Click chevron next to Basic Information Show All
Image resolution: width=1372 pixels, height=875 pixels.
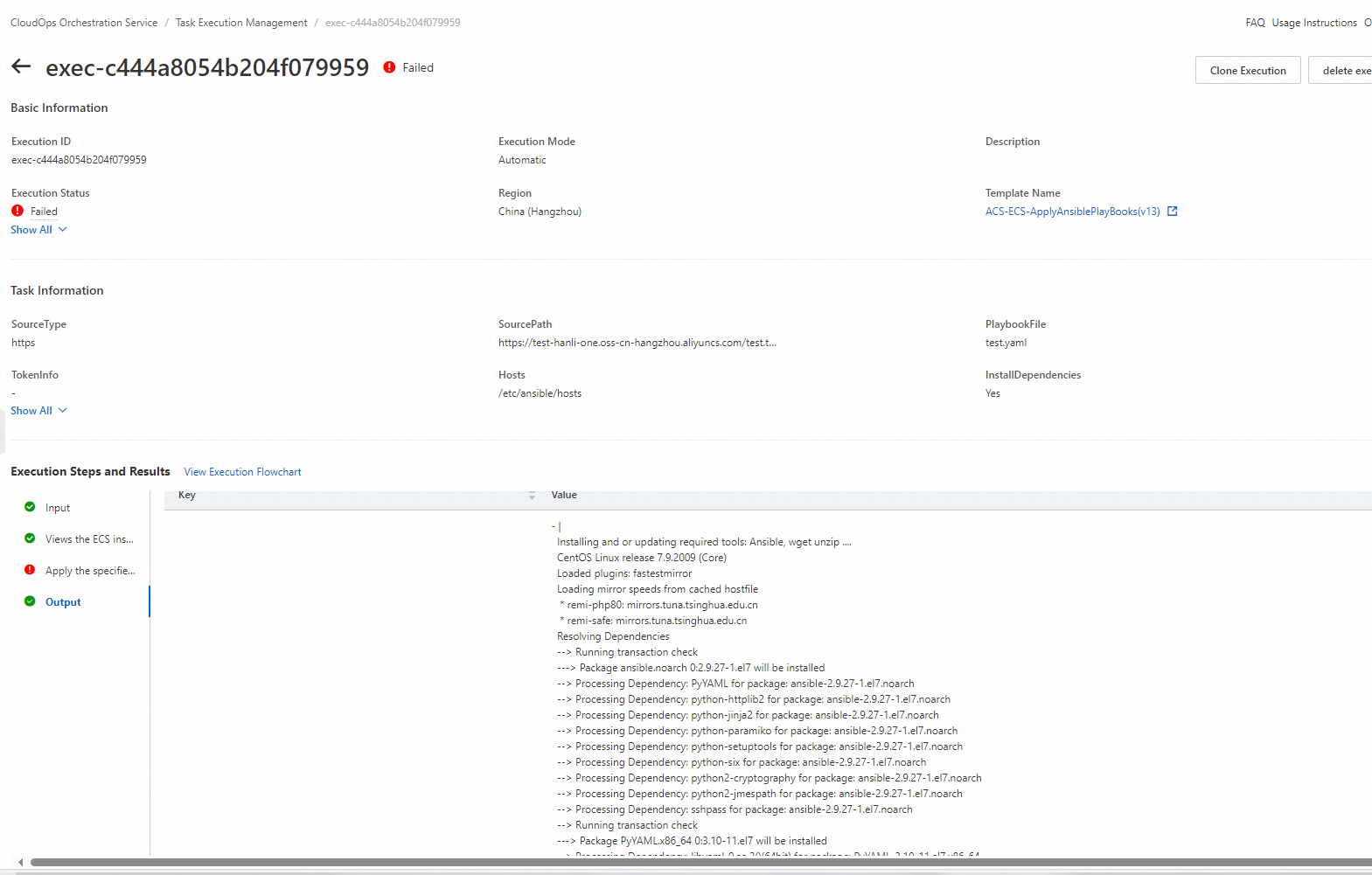pos(62,230)
